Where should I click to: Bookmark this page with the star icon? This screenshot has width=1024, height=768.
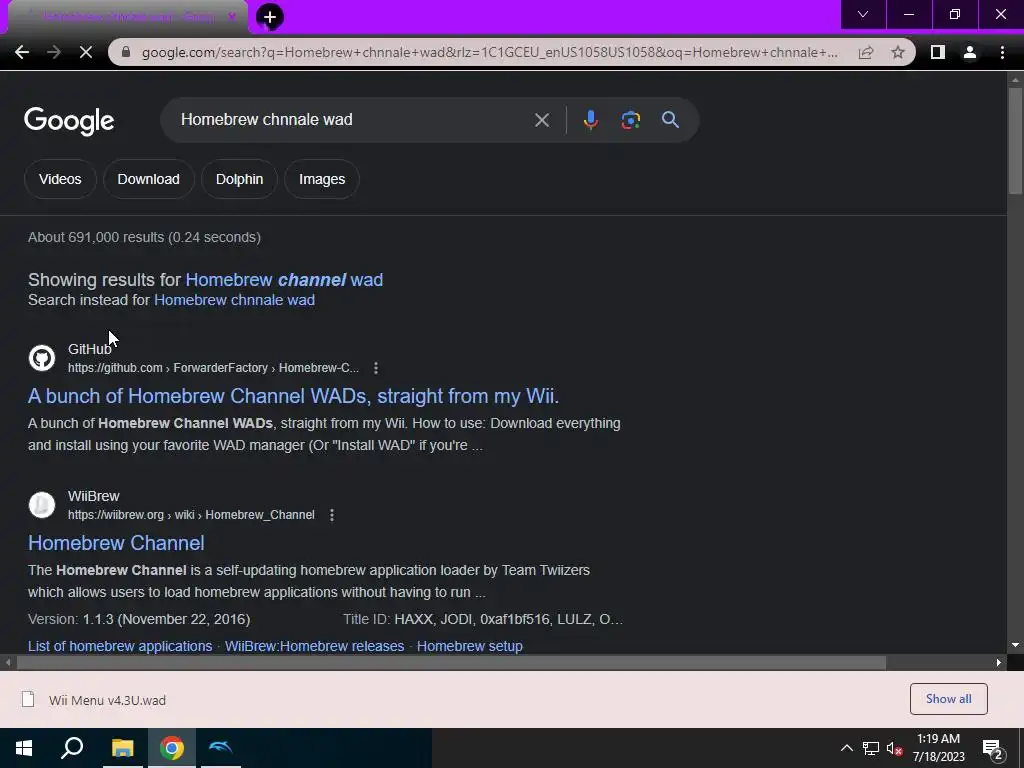[898, 52]
